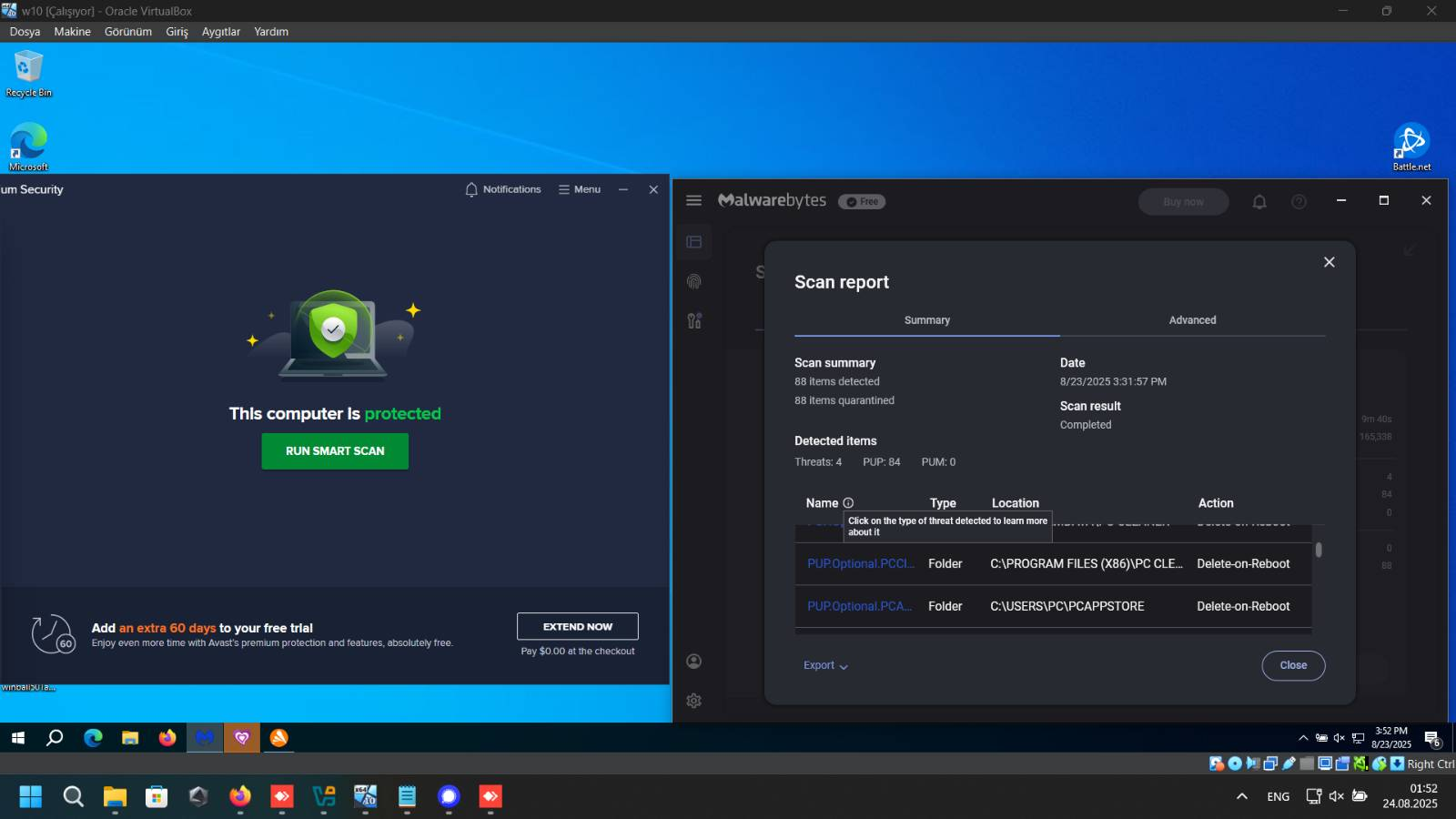The image size is (1456, 819).
Task: Expand Export dropdown in Scan report
Action: click(825, 666)
